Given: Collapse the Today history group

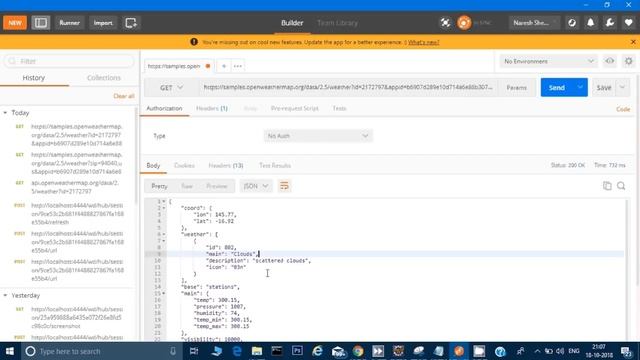Looking at the screenshot, I should pos(5,113).
